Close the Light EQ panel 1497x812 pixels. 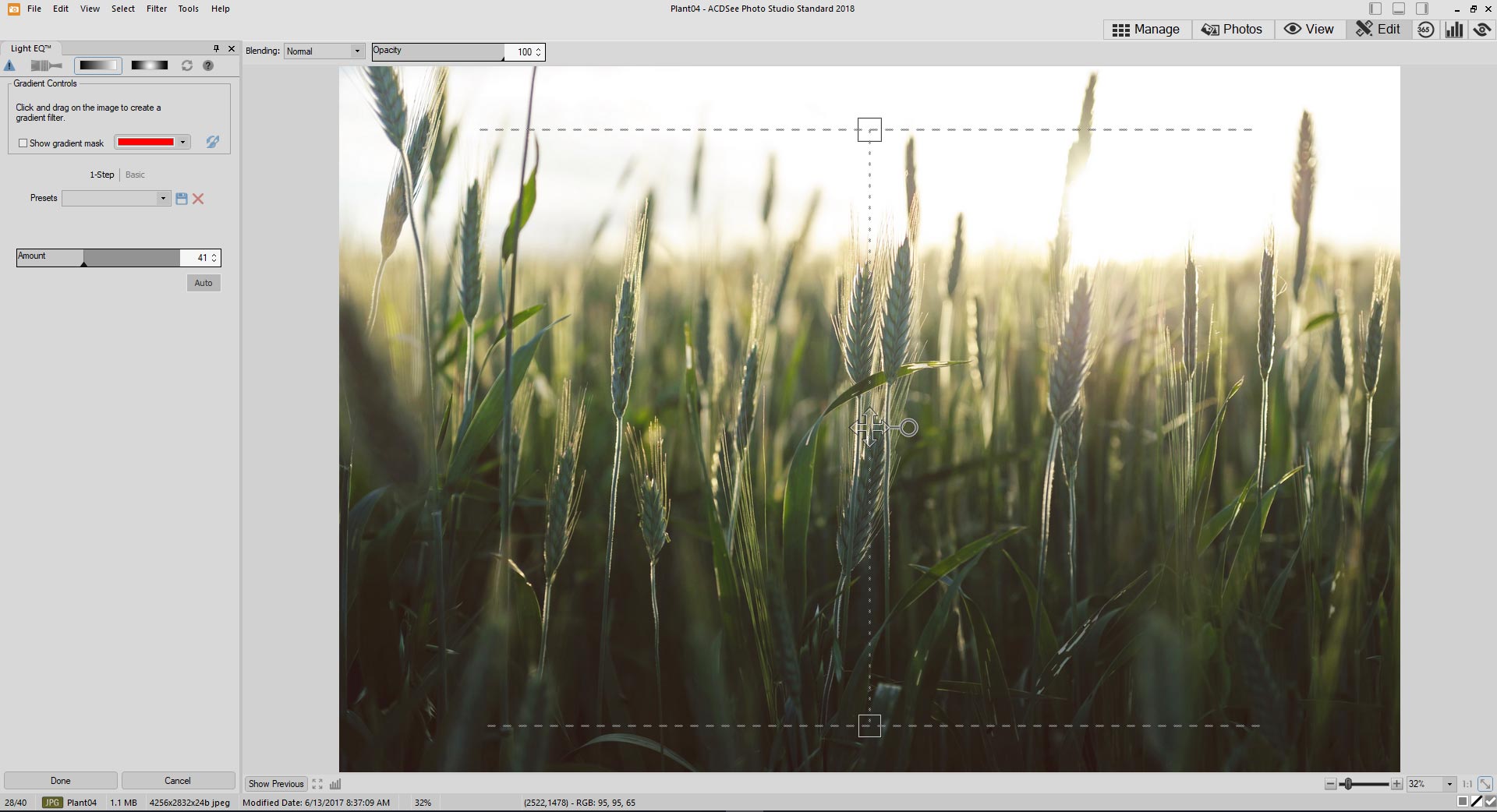(232, 48)
